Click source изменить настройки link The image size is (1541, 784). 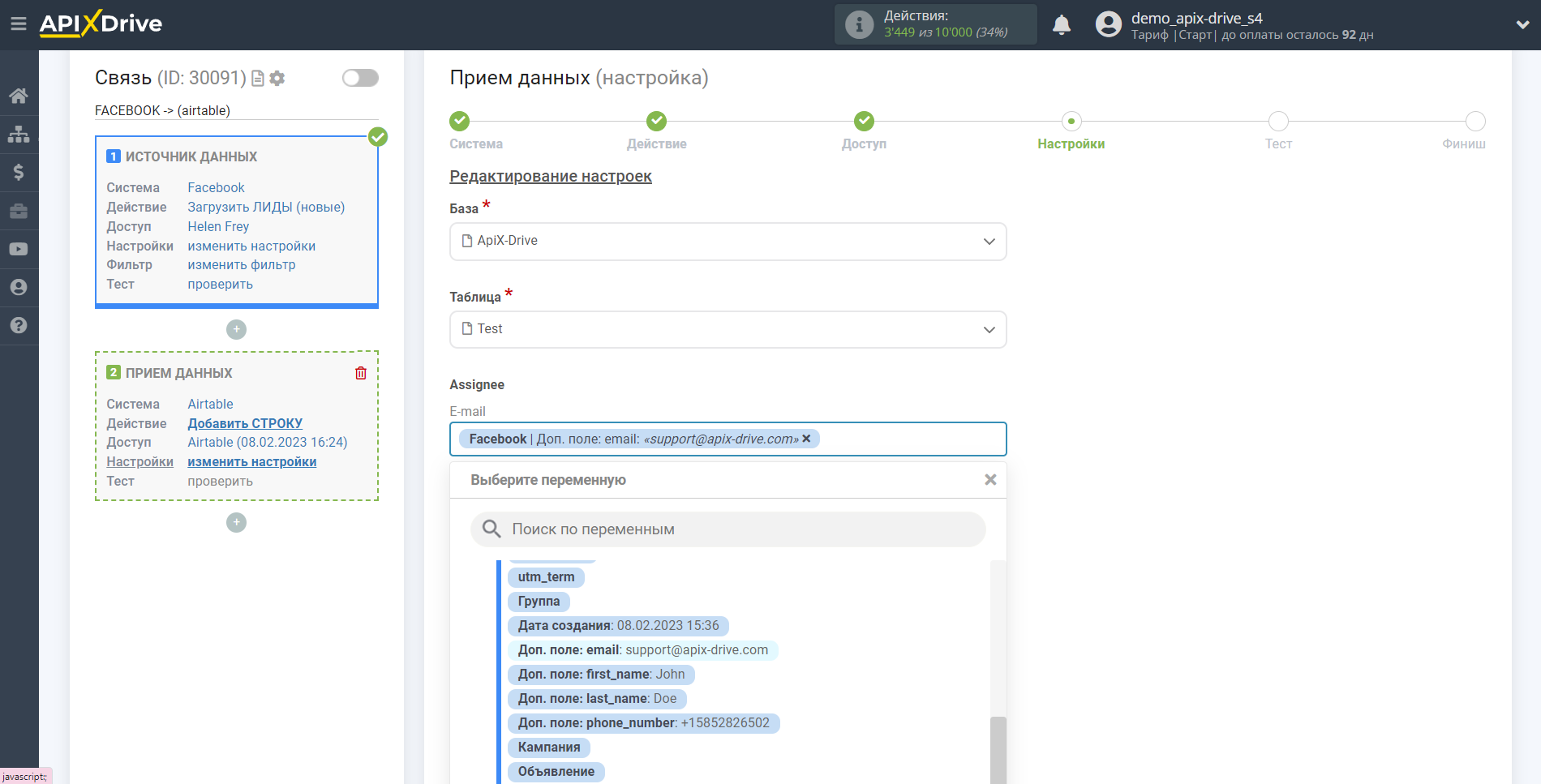tap(251, 246)
